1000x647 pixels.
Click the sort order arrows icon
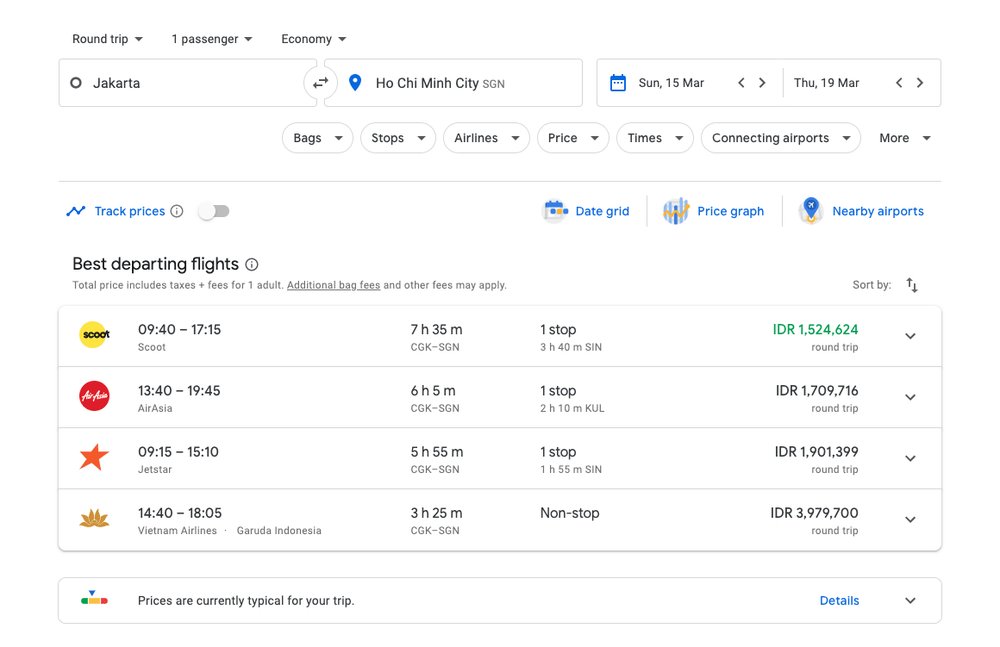click(x=912, y=285)
